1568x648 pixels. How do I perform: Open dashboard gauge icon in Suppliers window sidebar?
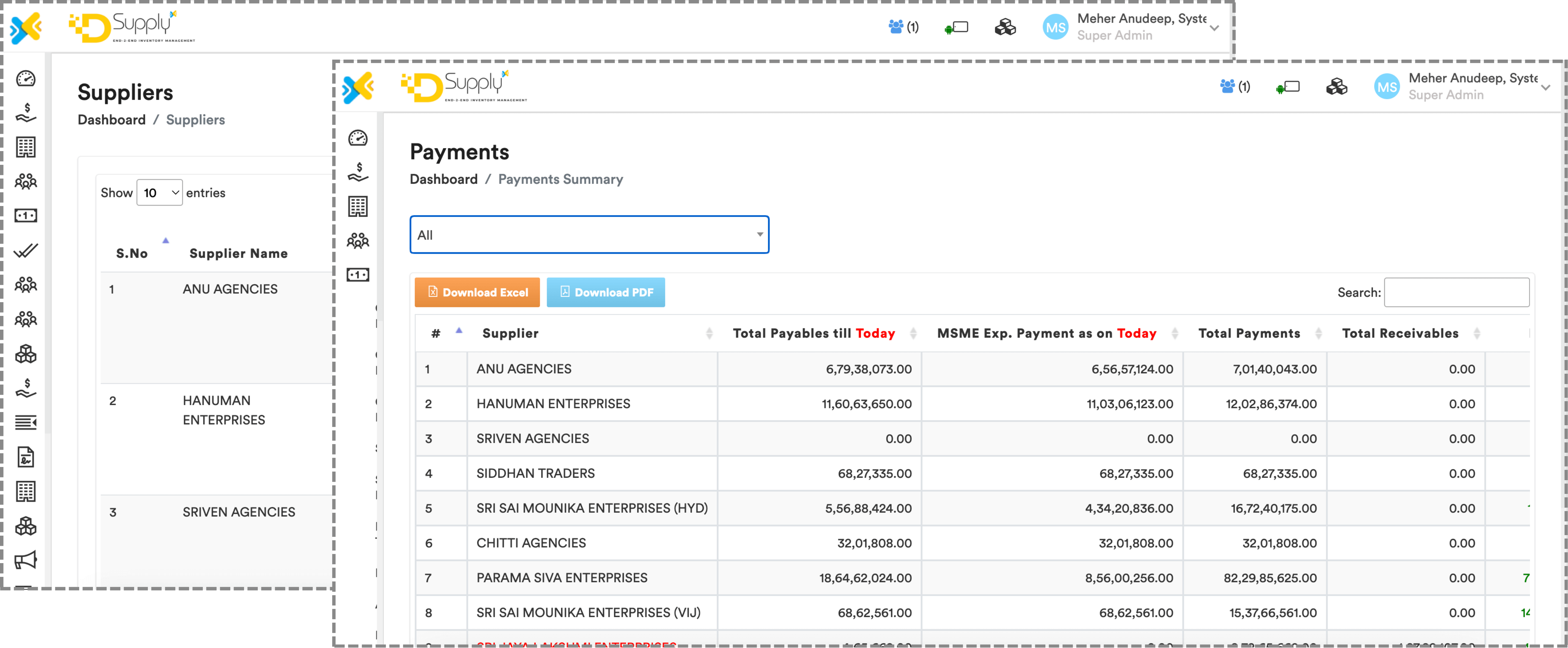pos(26,79)
